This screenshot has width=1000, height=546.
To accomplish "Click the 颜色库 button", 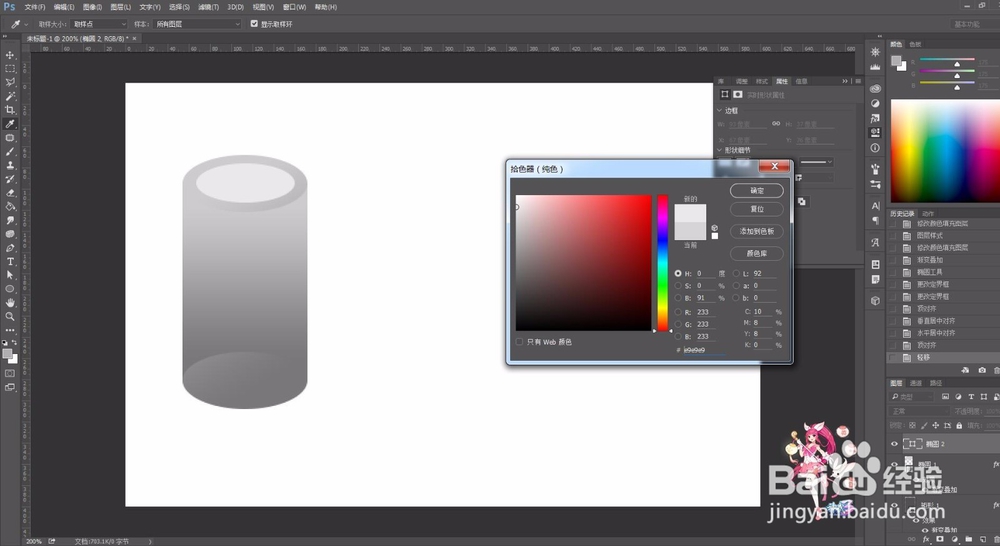I will point(756,254).
